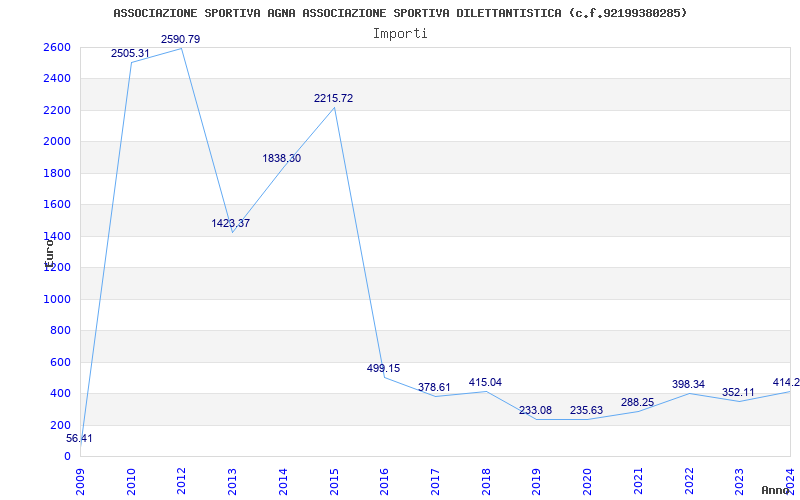This screenshot has width=800, height=500.
Task: Click x-axis year 2022
Action: click(688, 481)
